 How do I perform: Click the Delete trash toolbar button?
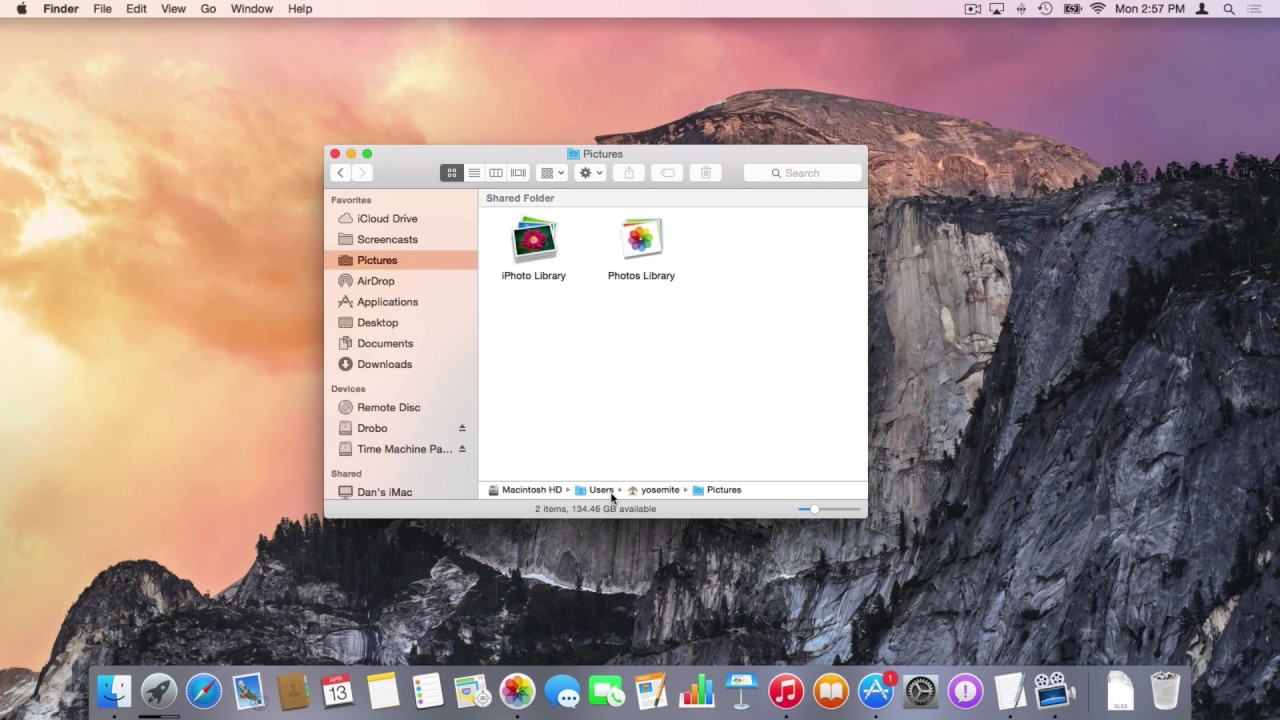tap(705, 173)
